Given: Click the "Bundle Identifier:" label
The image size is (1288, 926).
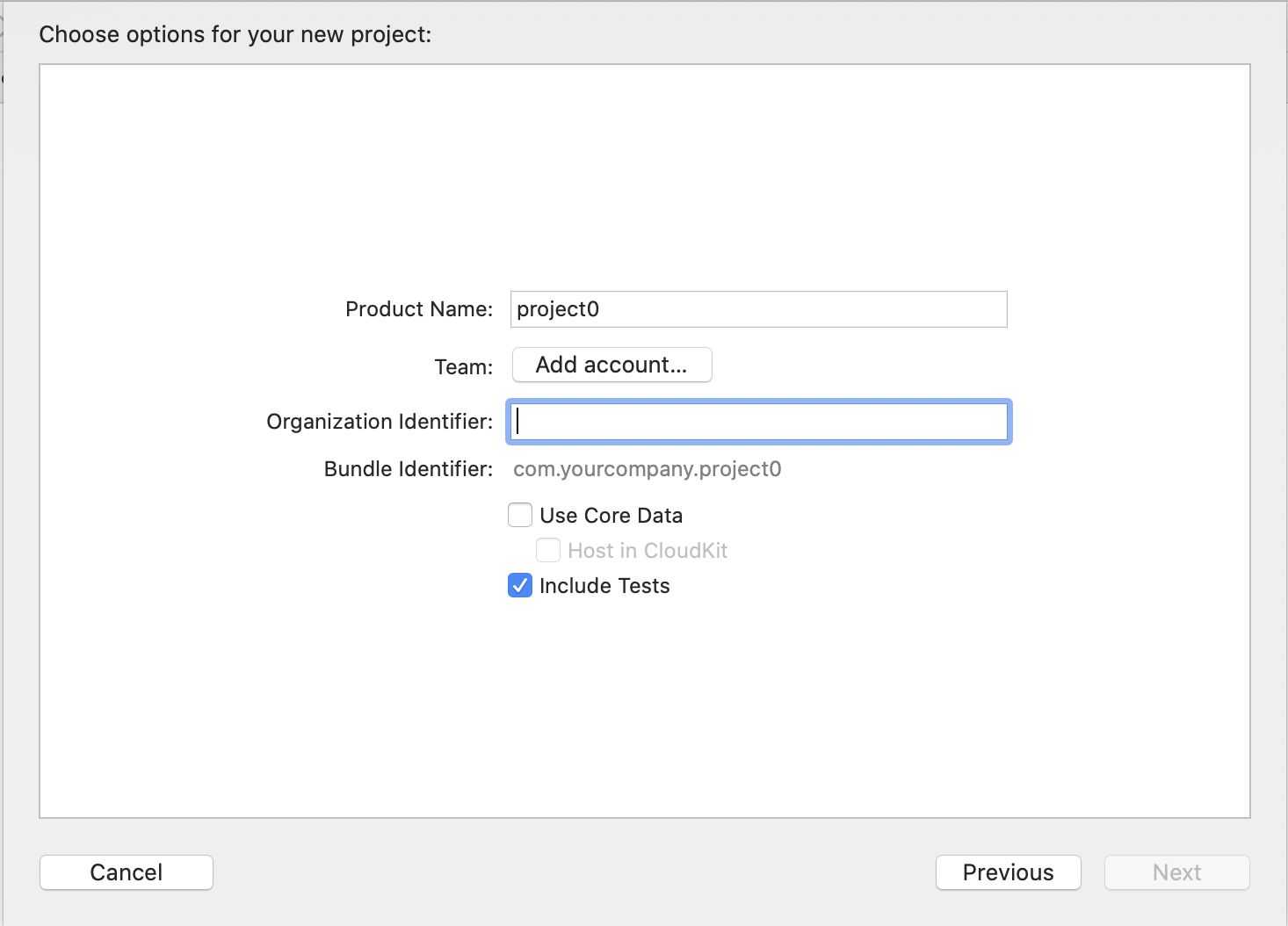Looking at the screenshot, I should point(409,469).
